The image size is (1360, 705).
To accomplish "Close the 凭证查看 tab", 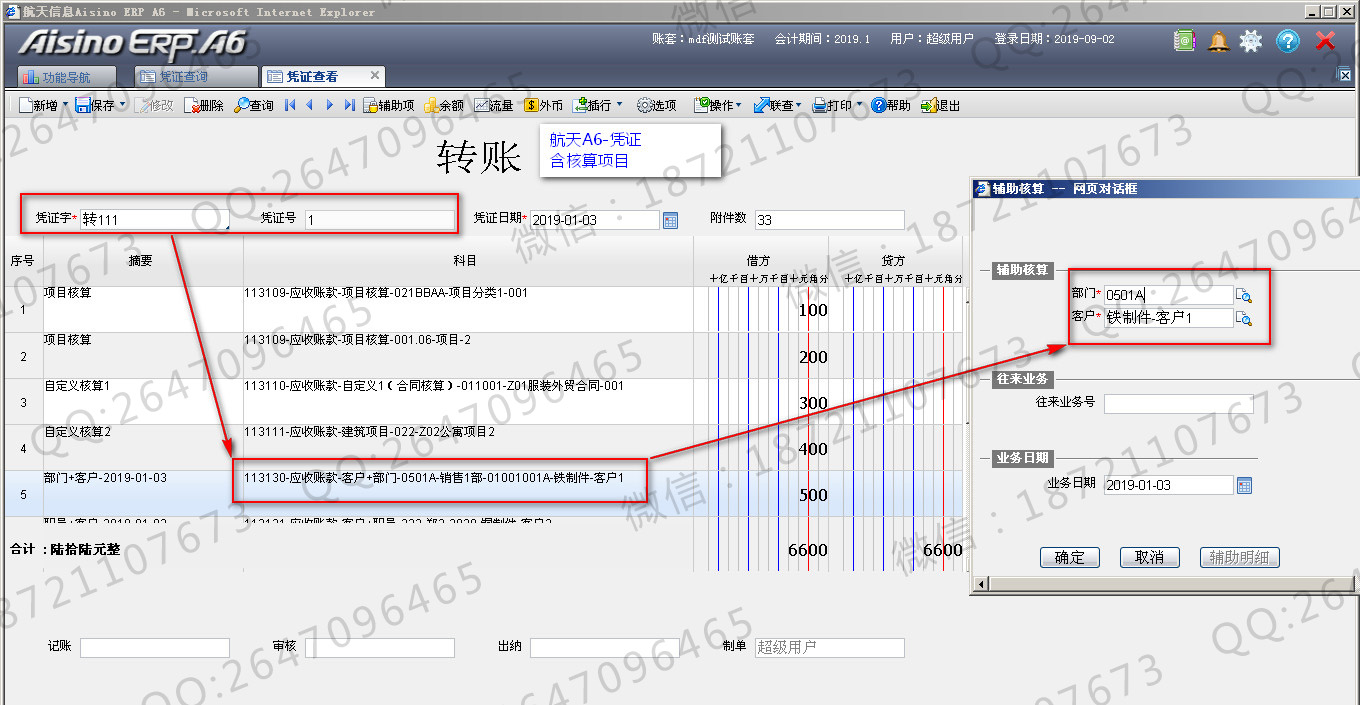I will (x=375, y=76).
